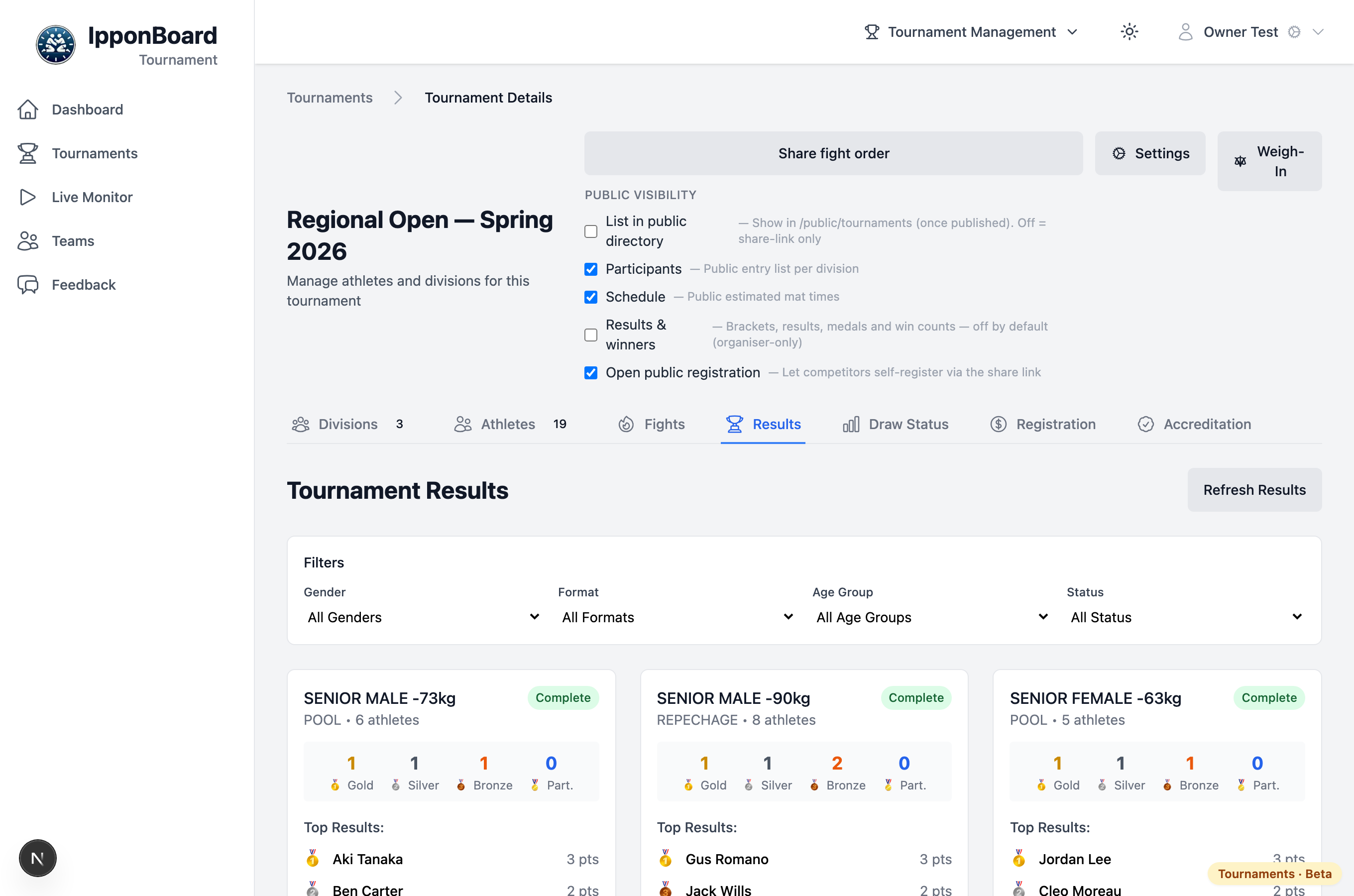
Task: Expand the Owner Test account chevron
Action: [x=1318, y=32]
